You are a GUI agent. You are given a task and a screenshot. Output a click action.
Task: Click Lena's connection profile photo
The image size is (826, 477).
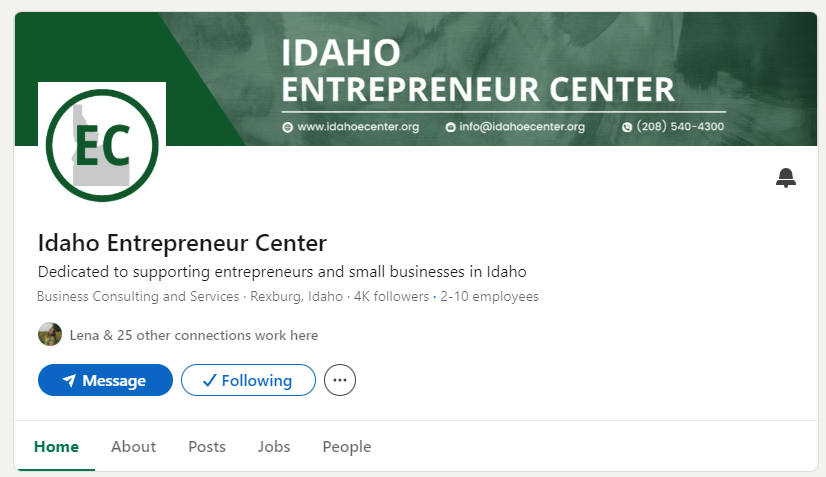tap(50, 334)
